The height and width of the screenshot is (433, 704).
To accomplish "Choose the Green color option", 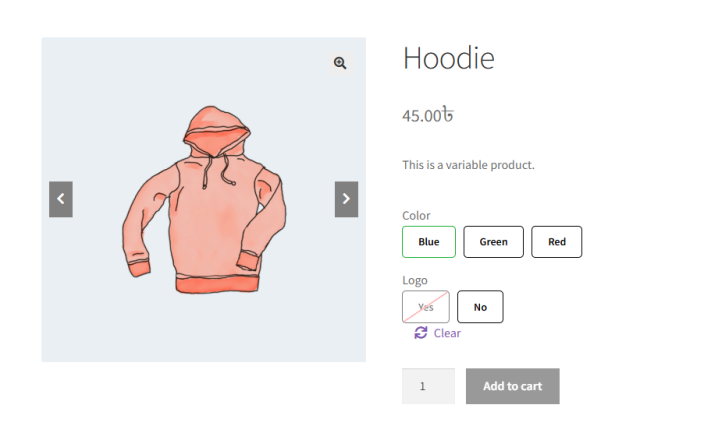I will pos(493,242).
